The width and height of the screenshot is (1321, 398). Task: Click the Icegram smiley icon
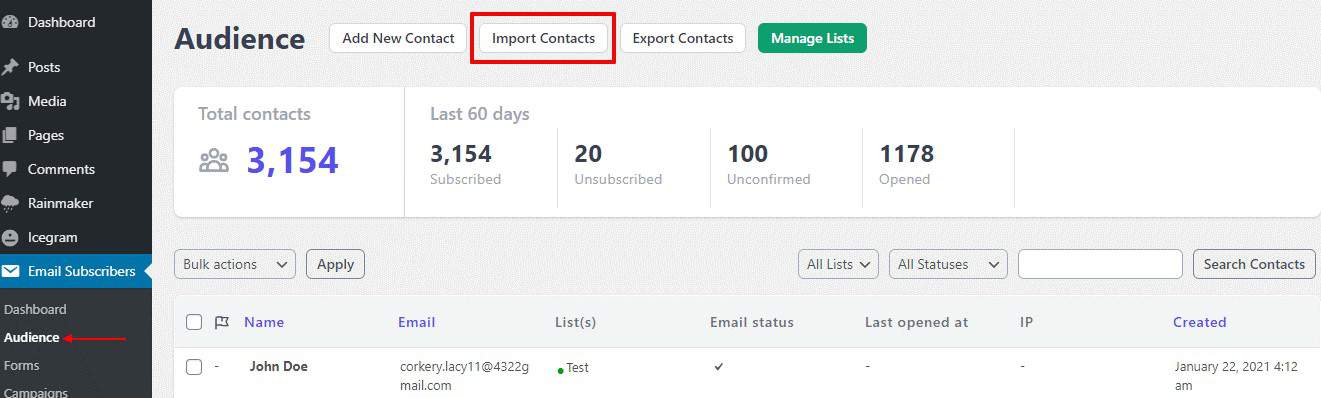tap(11, 237)
